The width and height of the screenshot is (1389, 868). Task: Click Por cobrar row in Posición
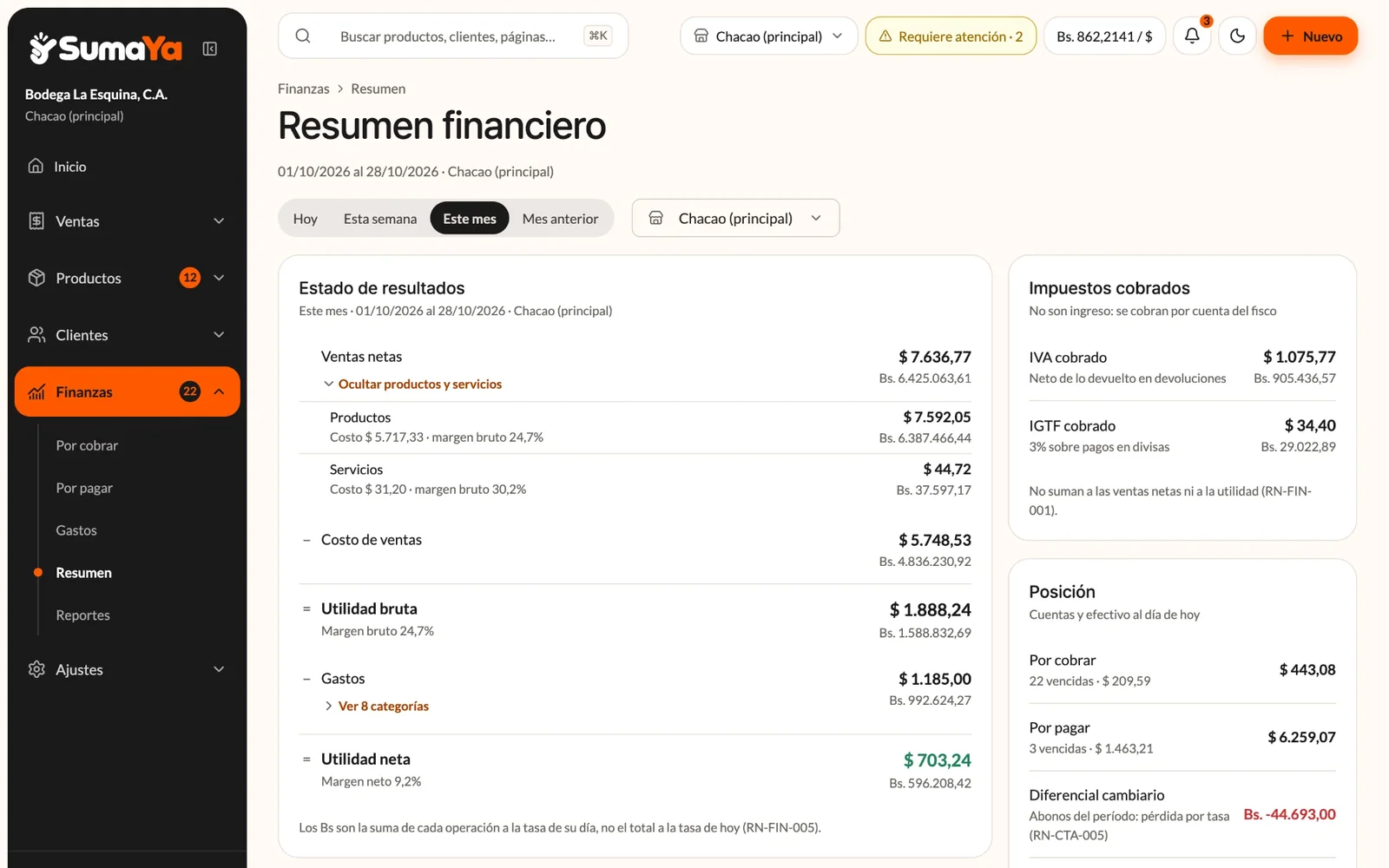(1182, 669)
